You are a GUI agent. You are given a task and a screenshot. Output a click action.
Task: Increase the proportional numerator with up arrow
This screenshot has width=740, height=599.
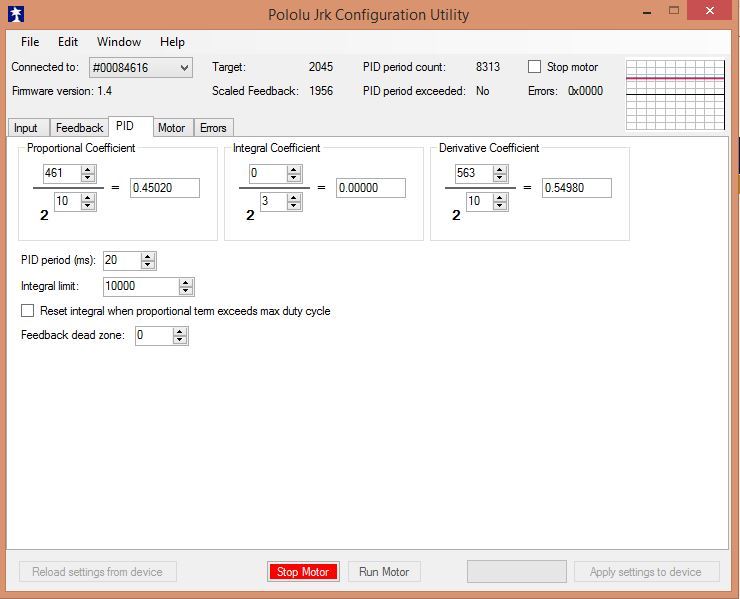(x=88, y=169)
